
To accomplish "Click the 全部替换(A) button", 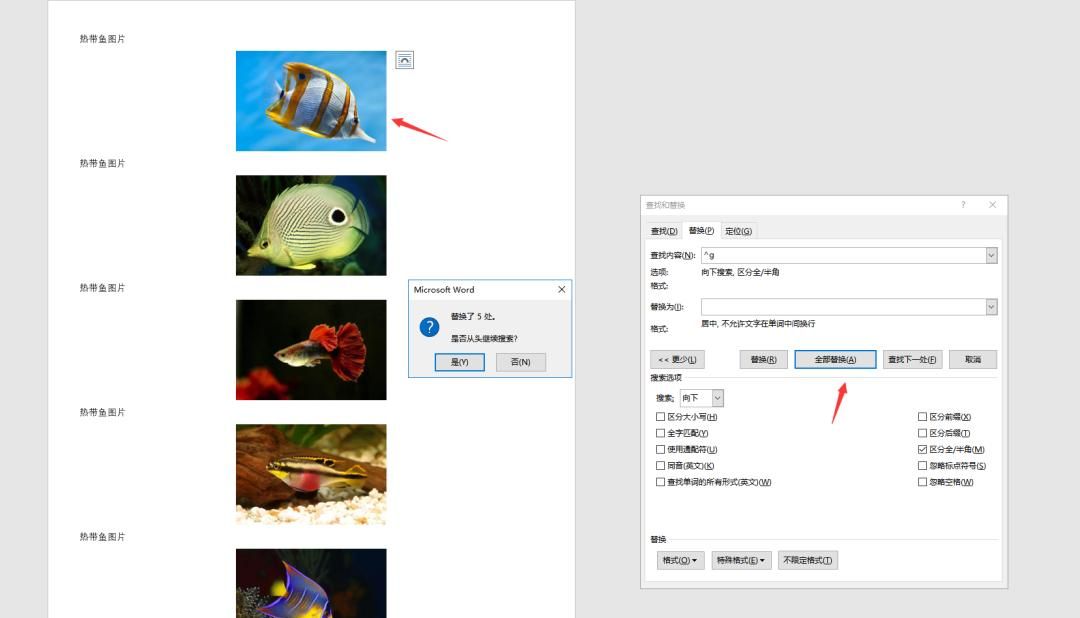I will [835, 360].
